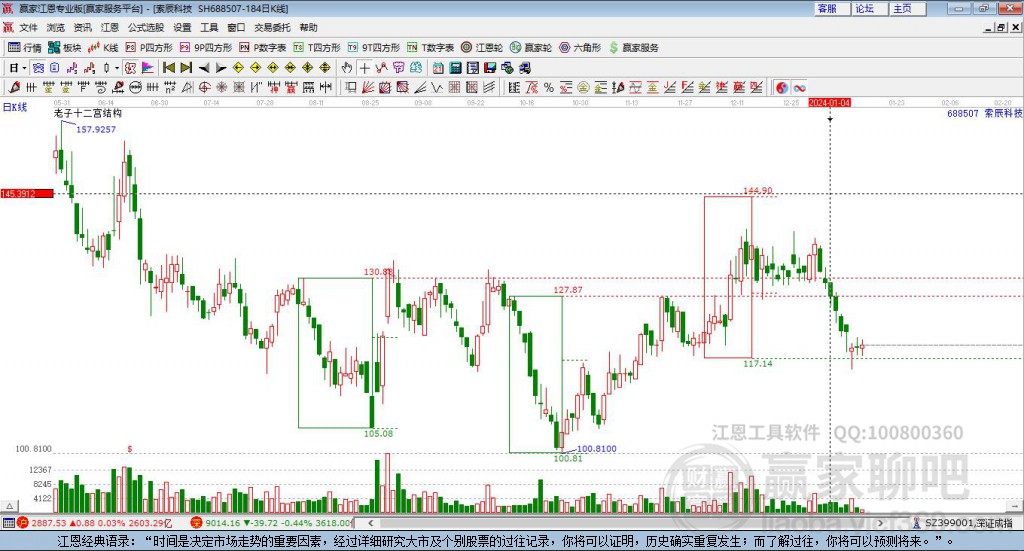Image resolution: width=1024 pixels, height=551 pixels.
Task: Open the P四方形 tool
Action: point(149,48)
